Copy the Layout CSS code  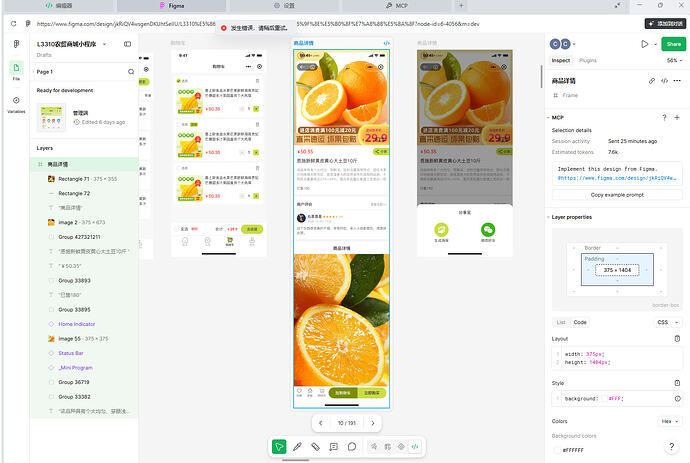pos(677,338)
